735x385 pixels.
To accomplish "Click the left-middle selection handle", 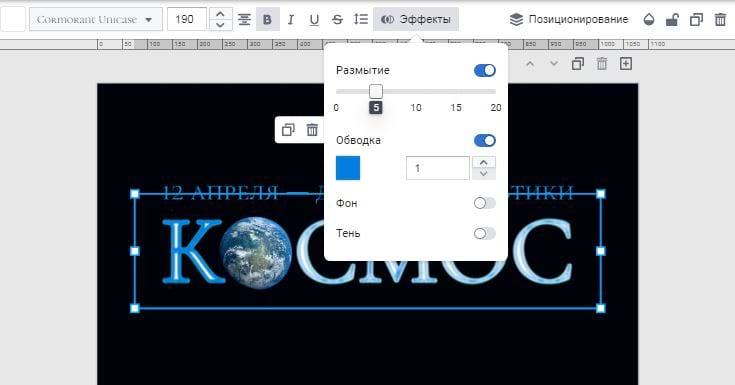I will click(x=135, y=251).
